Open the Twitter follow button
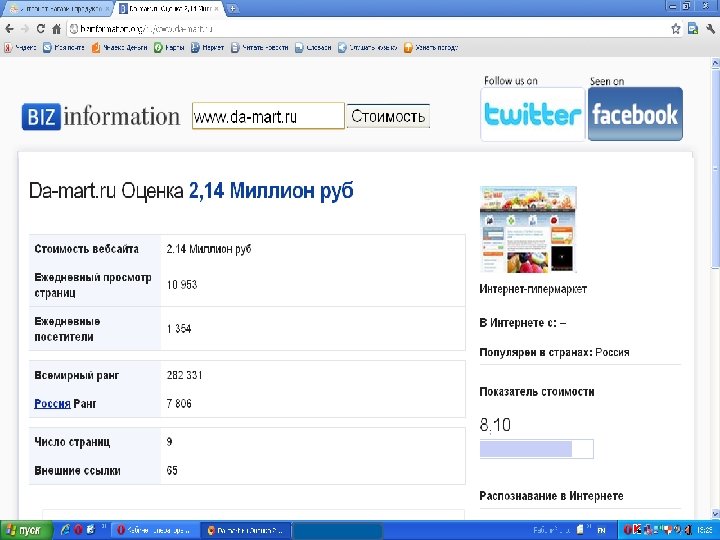Screen dimensions: 720x540 coord(533,114)
